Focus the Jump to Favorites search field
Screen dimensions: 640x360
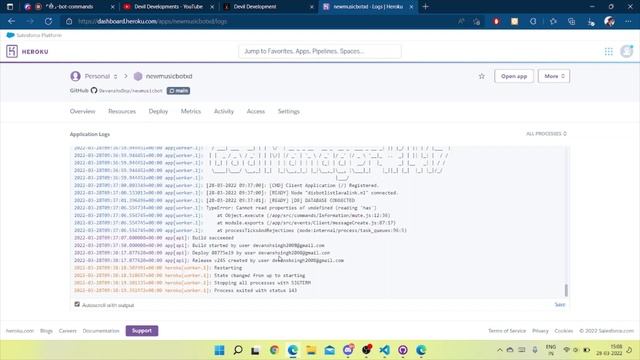[320, 51]
